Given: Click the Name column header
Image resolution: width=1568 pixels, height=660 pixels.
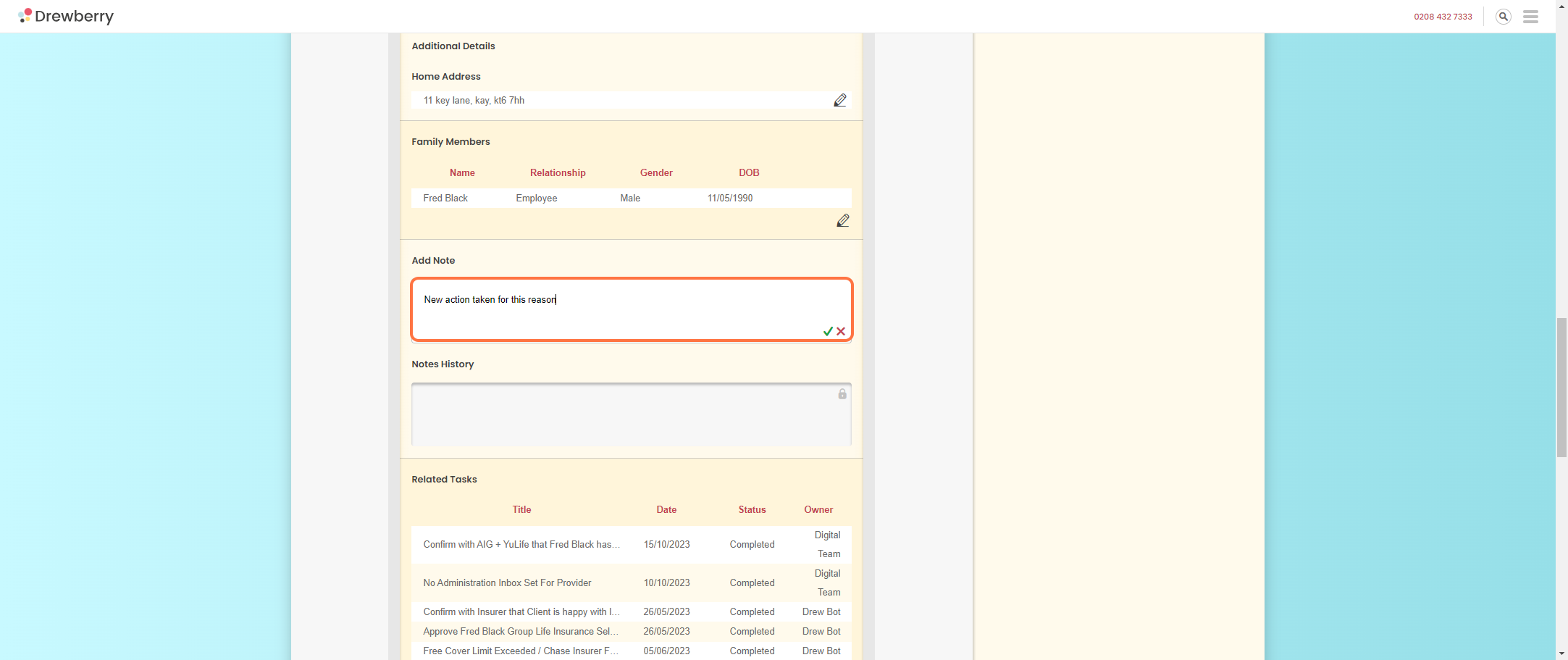Looking at the screenshot, I should (462, 172).
